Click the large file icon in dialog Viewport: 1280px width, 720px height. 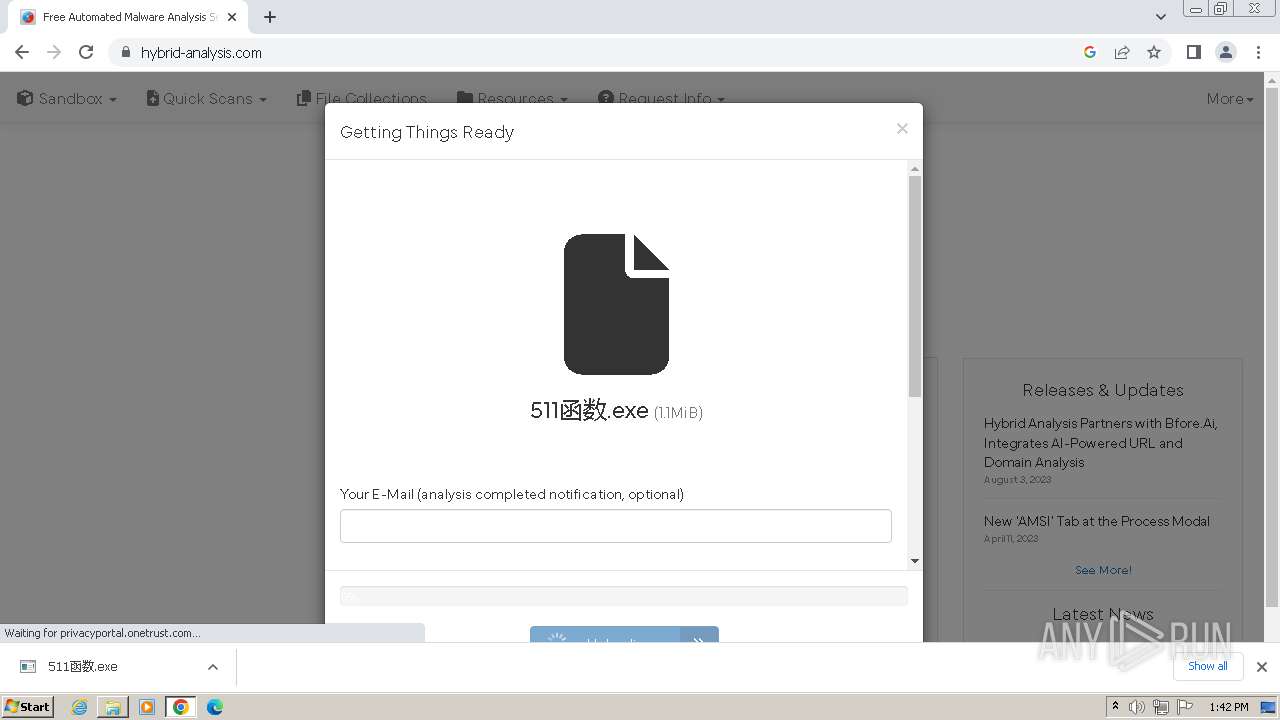[x=616, y=304]
